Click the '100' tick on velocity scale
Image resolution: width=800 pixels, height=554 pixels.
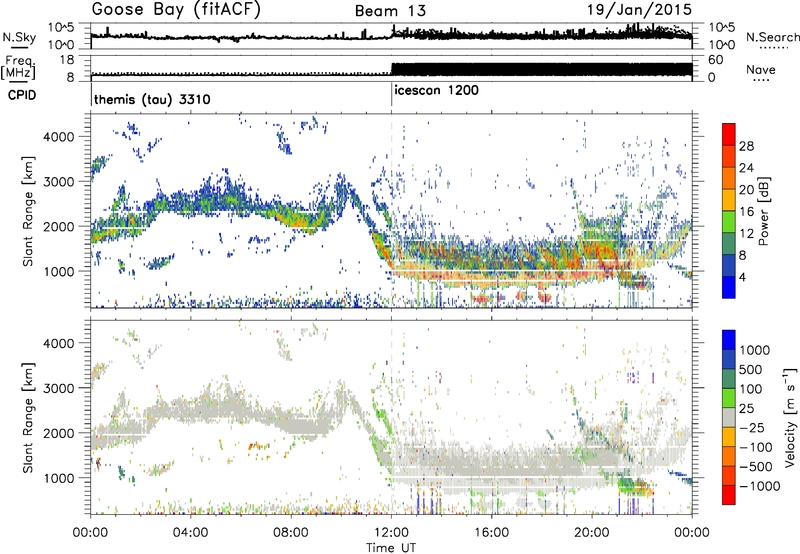pyautogui.click(x=751, y=389)
